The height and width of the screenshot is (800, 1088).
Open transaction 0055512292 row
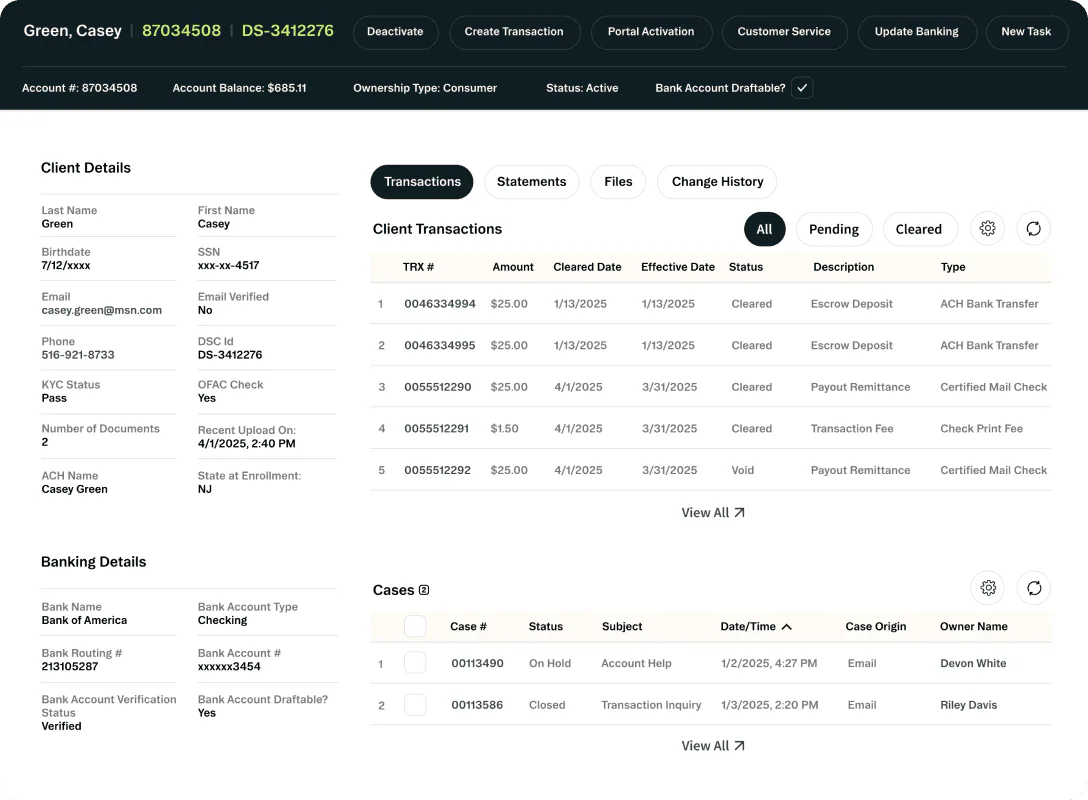pos(711,470)
